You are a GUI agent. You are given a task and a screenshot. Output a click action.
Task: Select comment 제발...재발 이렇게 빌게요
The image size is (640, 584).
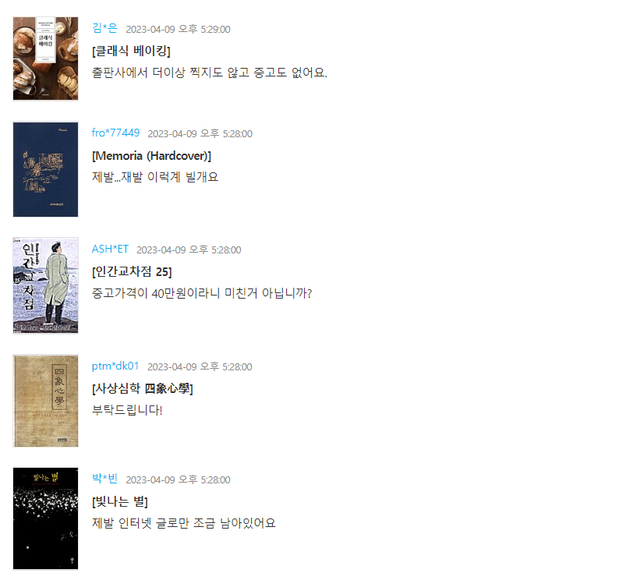click(155, 177)
